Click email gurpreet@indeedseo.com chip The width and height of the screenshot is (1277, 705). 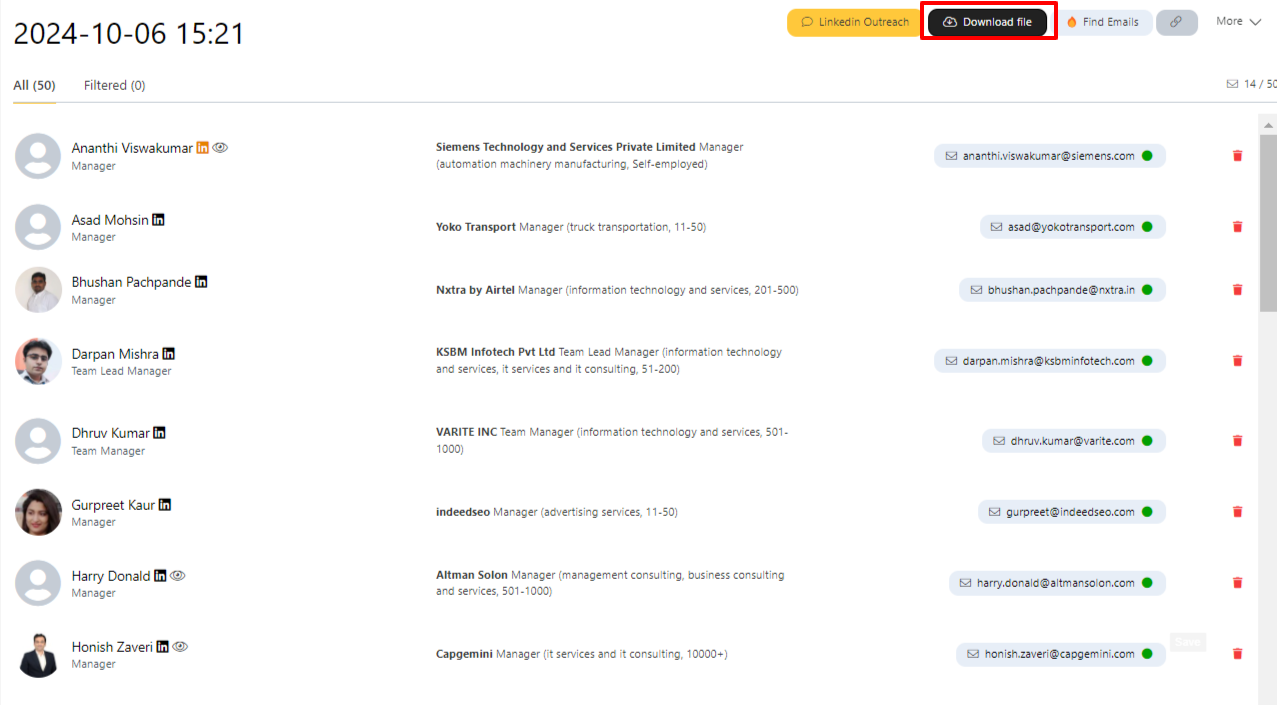1072,512
